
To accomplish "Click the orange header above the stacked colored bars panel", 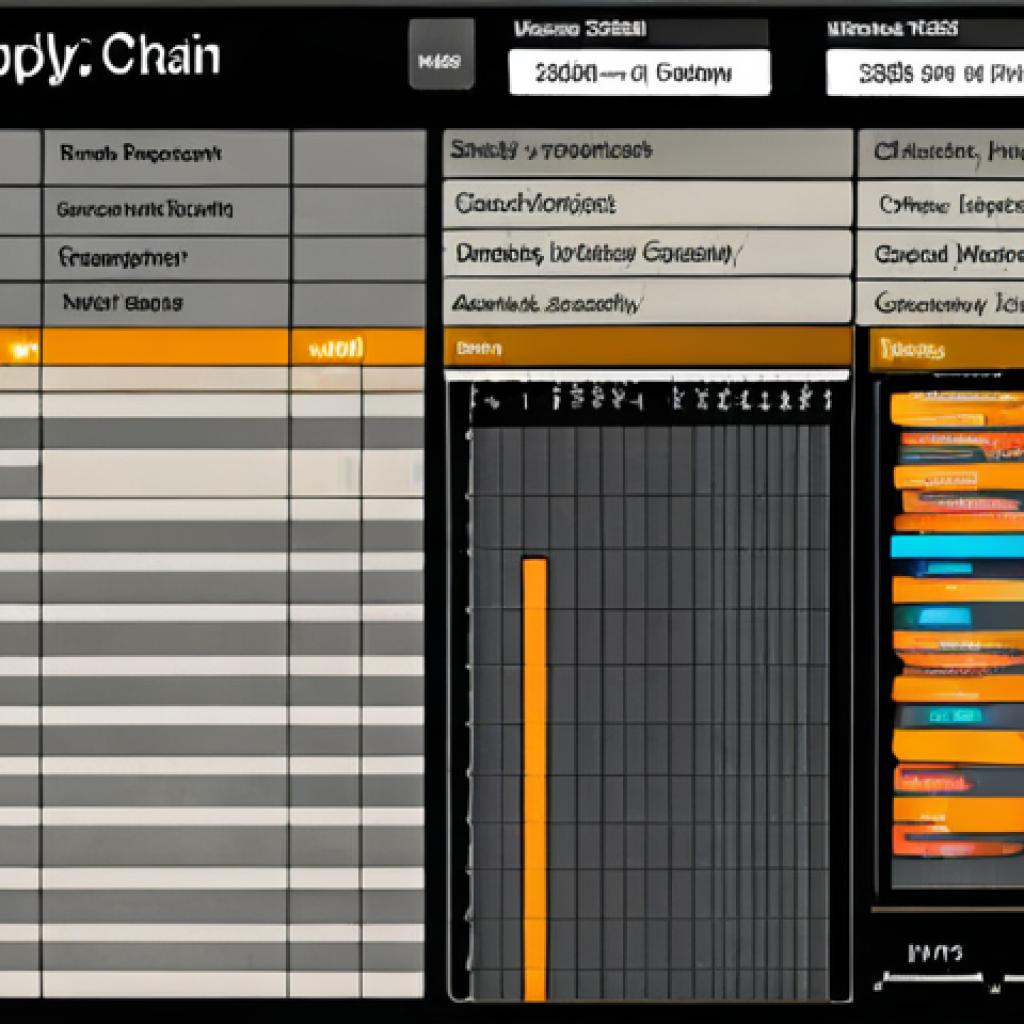I will pyautogui.click(x=946, y=349).
